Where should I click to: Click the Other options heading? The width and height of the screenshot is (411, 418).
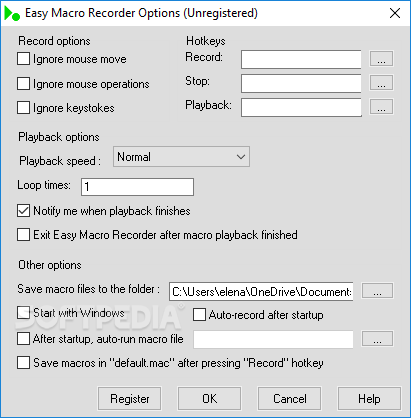pyautogui.click(x=50, y=265)
